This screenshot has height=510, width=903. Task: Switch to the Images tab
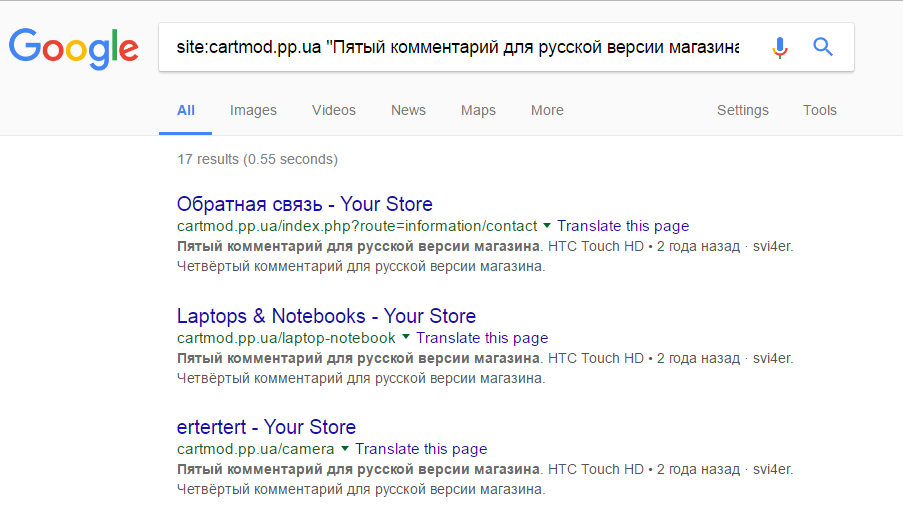(253, 110)
